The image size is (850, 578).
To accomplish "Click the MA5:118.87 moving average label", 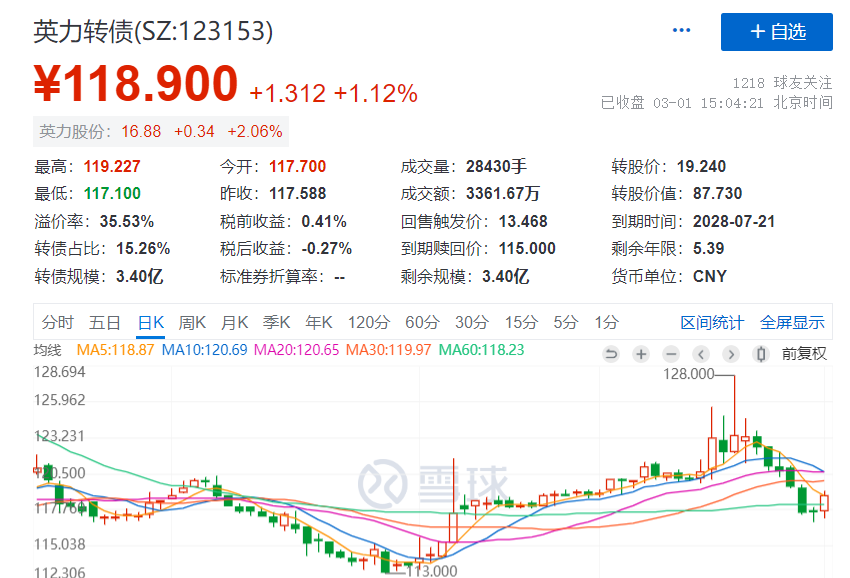I will tap(115, 350).
